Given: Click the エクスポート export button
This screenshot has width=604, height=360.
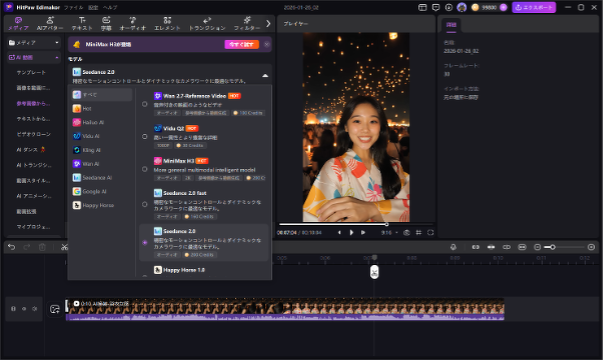Looking at the screenshot, I should (534, 7).
